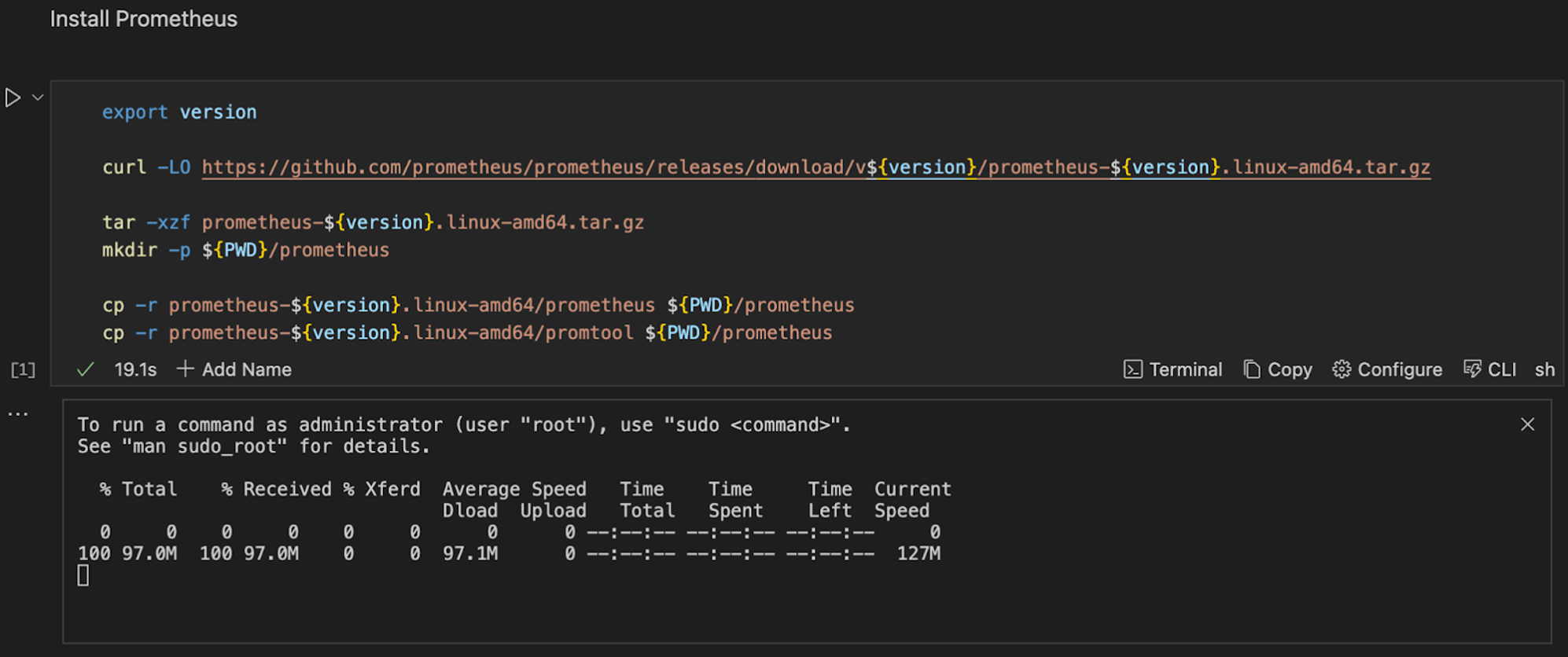Change cell language from sh
The height and width of the screenshot is (657, 1568).
pyautogui.click(x=1544, y=369)
